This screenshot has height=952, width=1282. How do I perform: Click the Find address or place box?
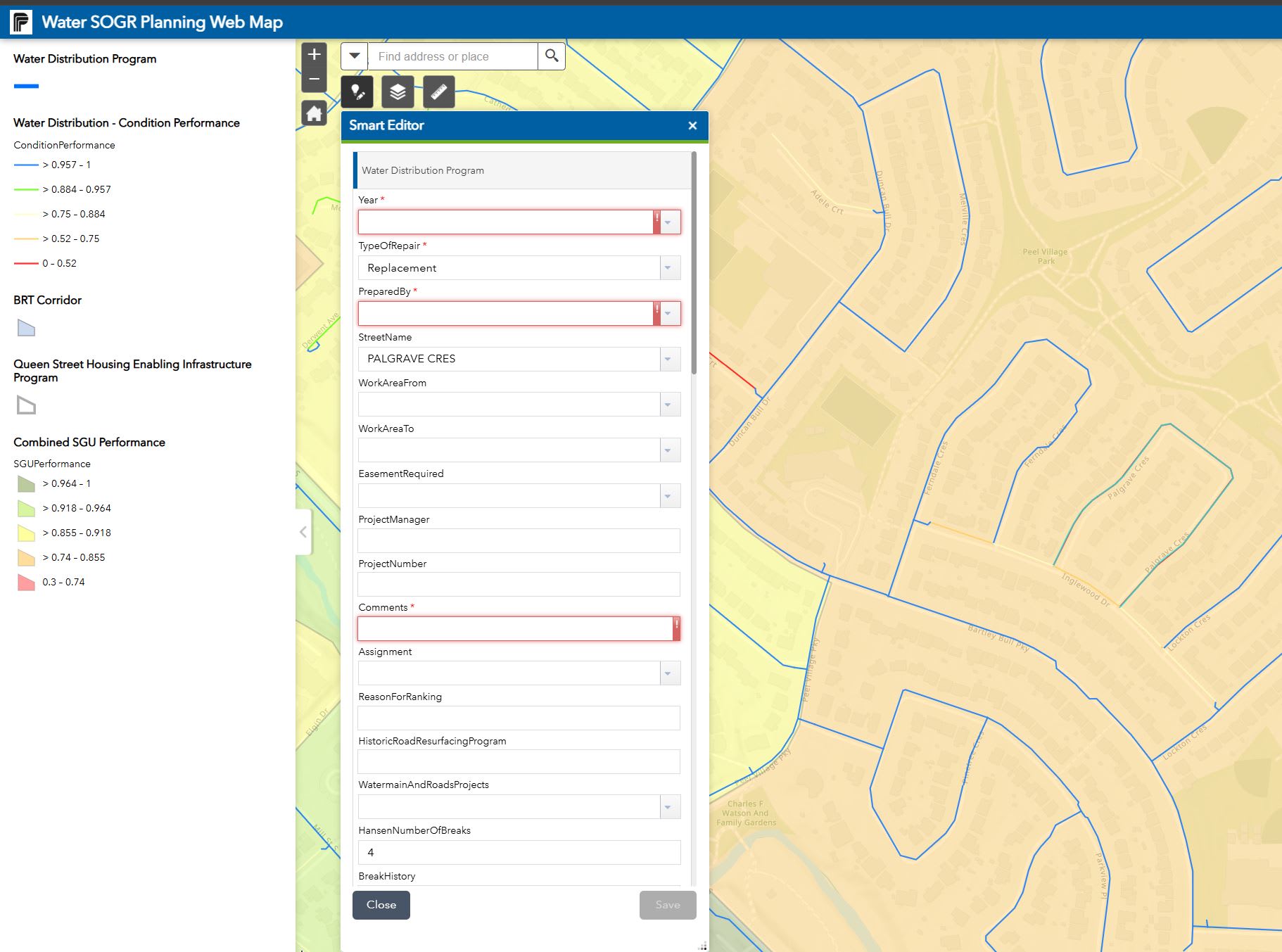click(x=453, y=56)
